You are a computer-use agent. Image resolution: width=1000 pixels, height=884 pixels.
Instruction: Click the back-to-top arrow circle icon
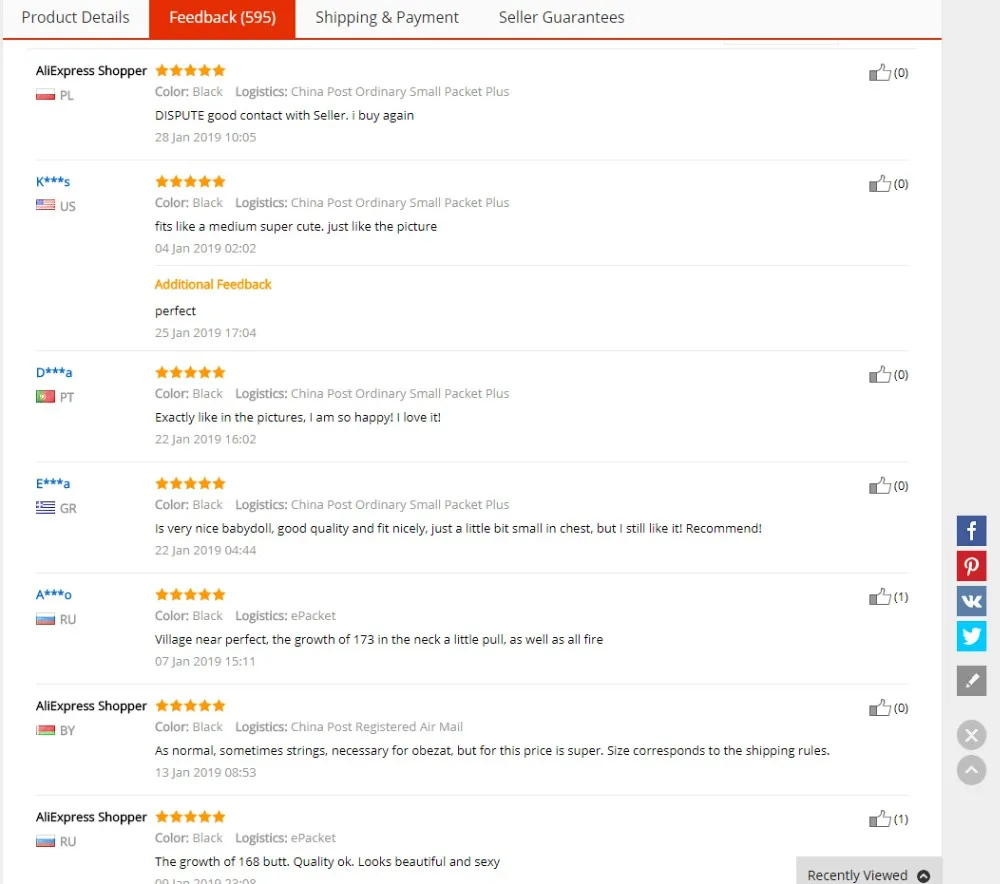pyautogui.click(x=971, y=770)
